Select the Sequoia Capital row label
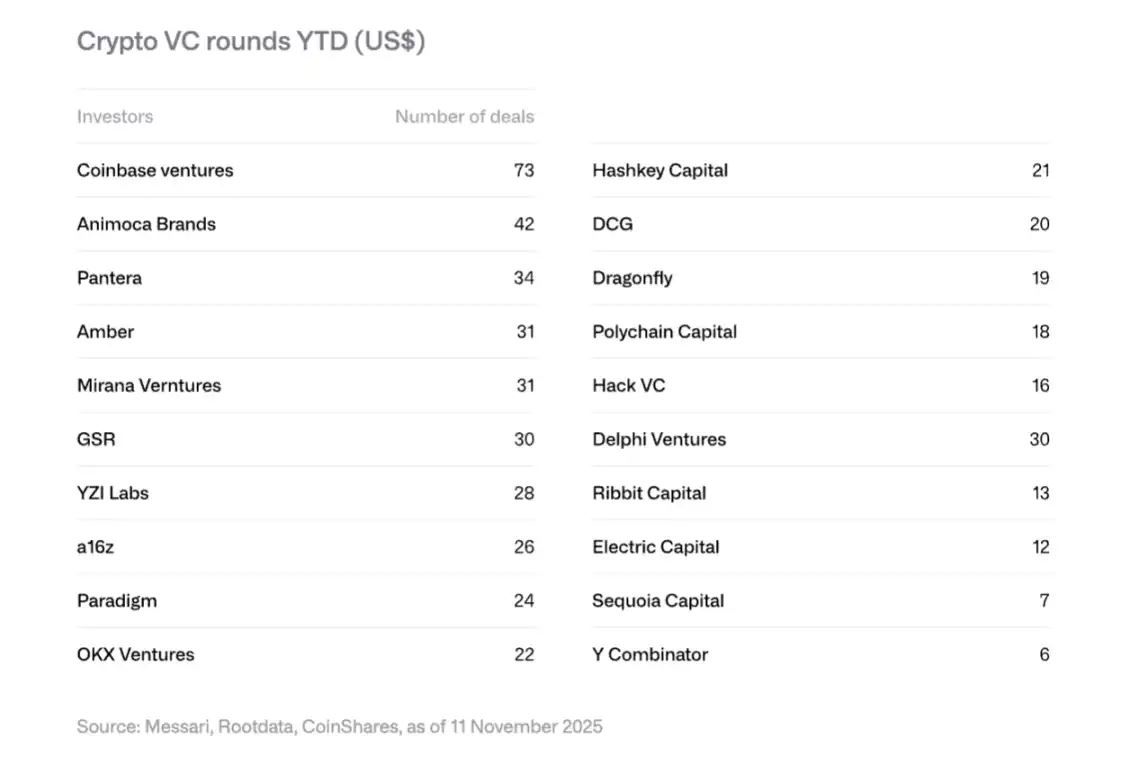1139x774 pixels. tap(657, 600)
